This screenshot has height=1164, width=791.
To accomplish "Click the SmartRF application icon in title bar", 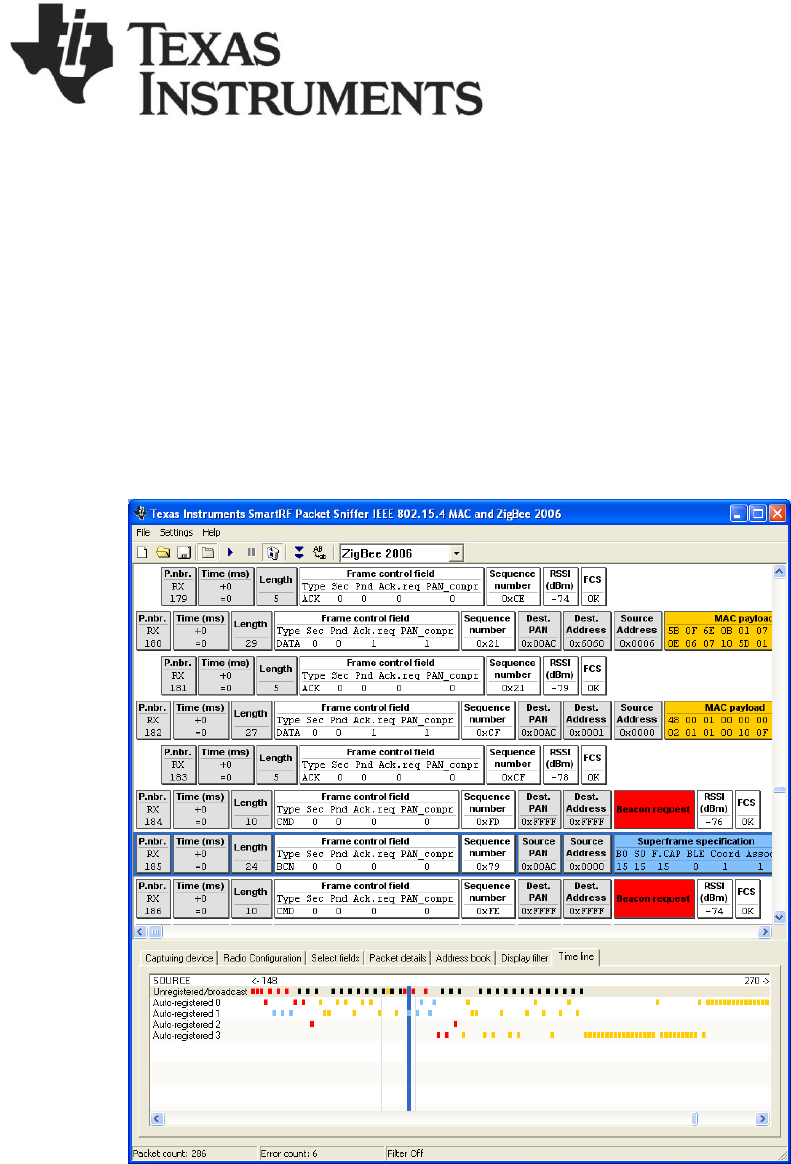I will pos(140,513).
